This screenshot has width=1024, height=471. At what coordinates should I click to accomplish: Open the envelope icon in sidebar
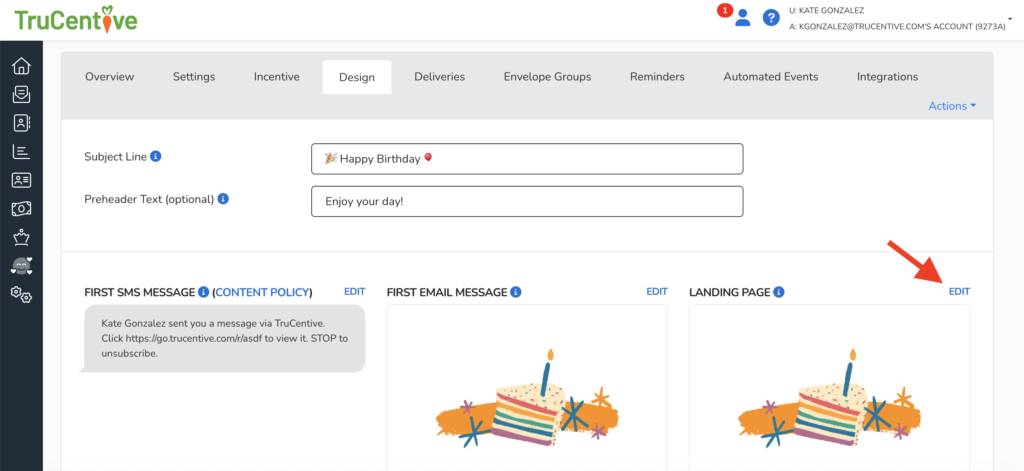point(20,95)
